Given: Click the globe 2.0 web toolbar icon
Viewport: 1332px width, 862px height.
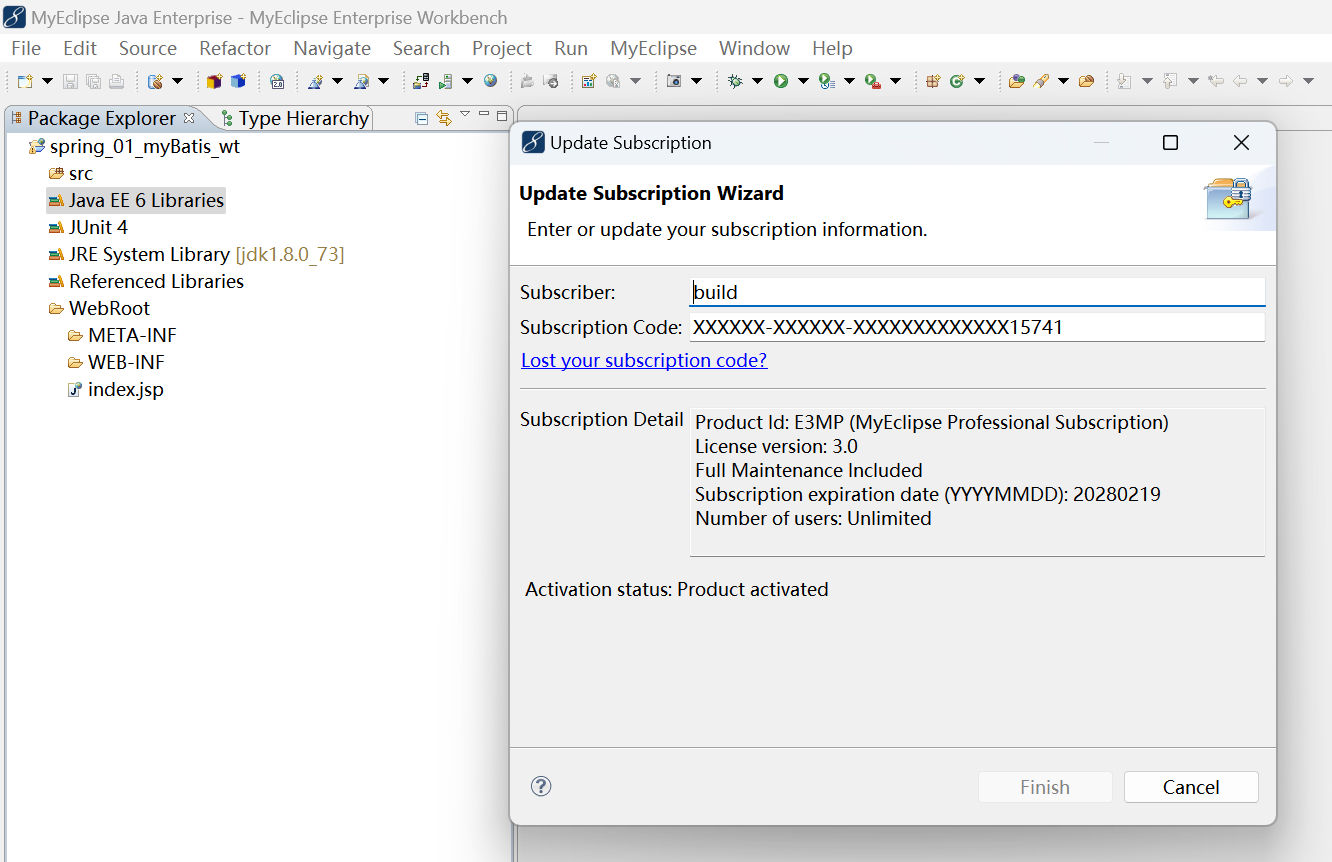Looking at the screenshot, I should tap(277, 81).
